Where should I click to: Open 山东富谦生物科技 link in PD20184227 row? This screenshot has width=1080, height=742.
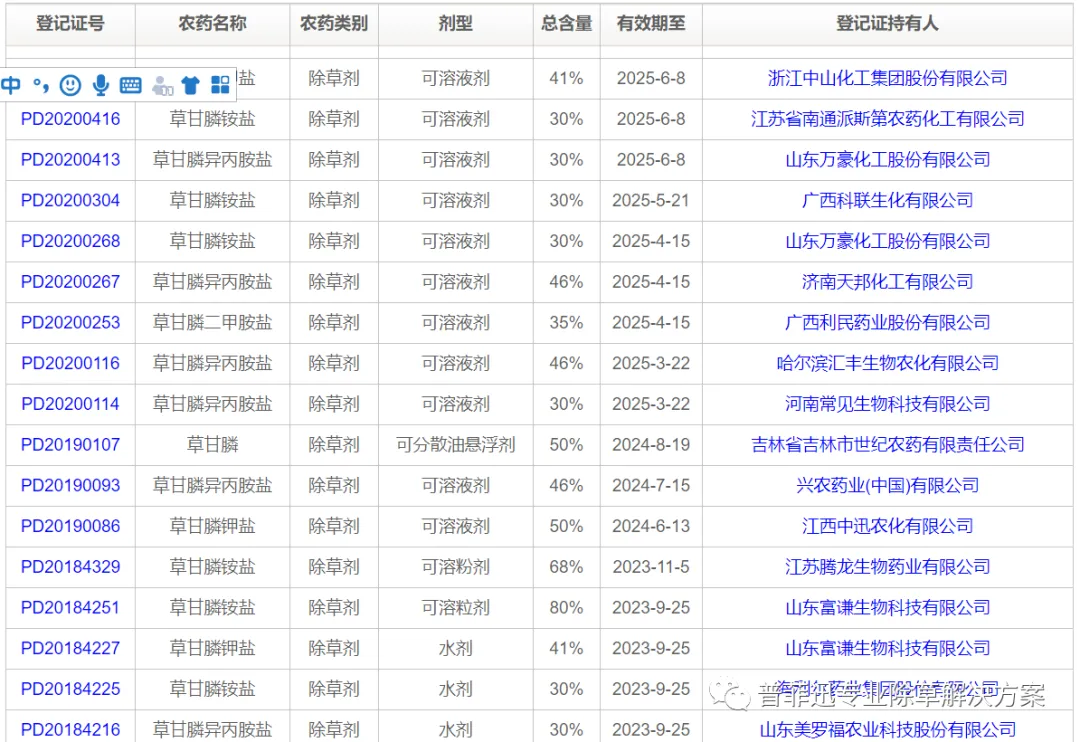point(887,648)
